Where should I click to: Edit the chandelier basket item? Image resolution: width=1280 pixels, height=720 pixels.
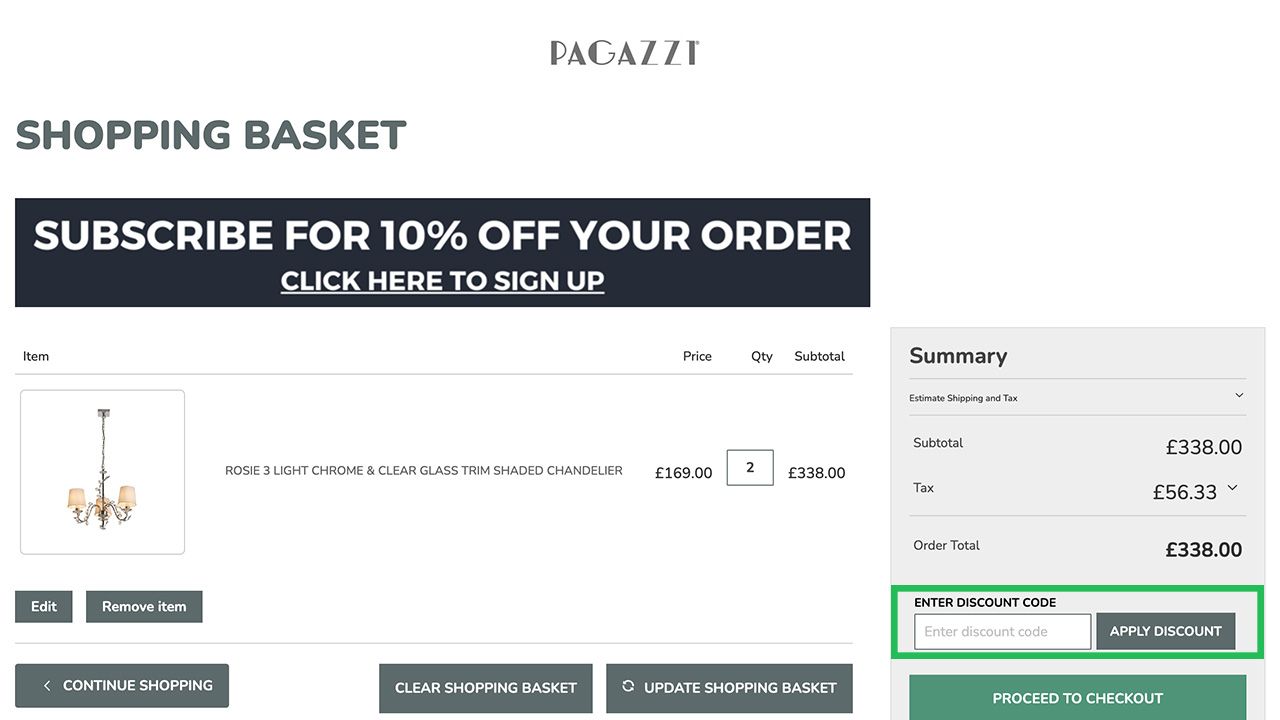pyautogui.click(x=44, y=607)
